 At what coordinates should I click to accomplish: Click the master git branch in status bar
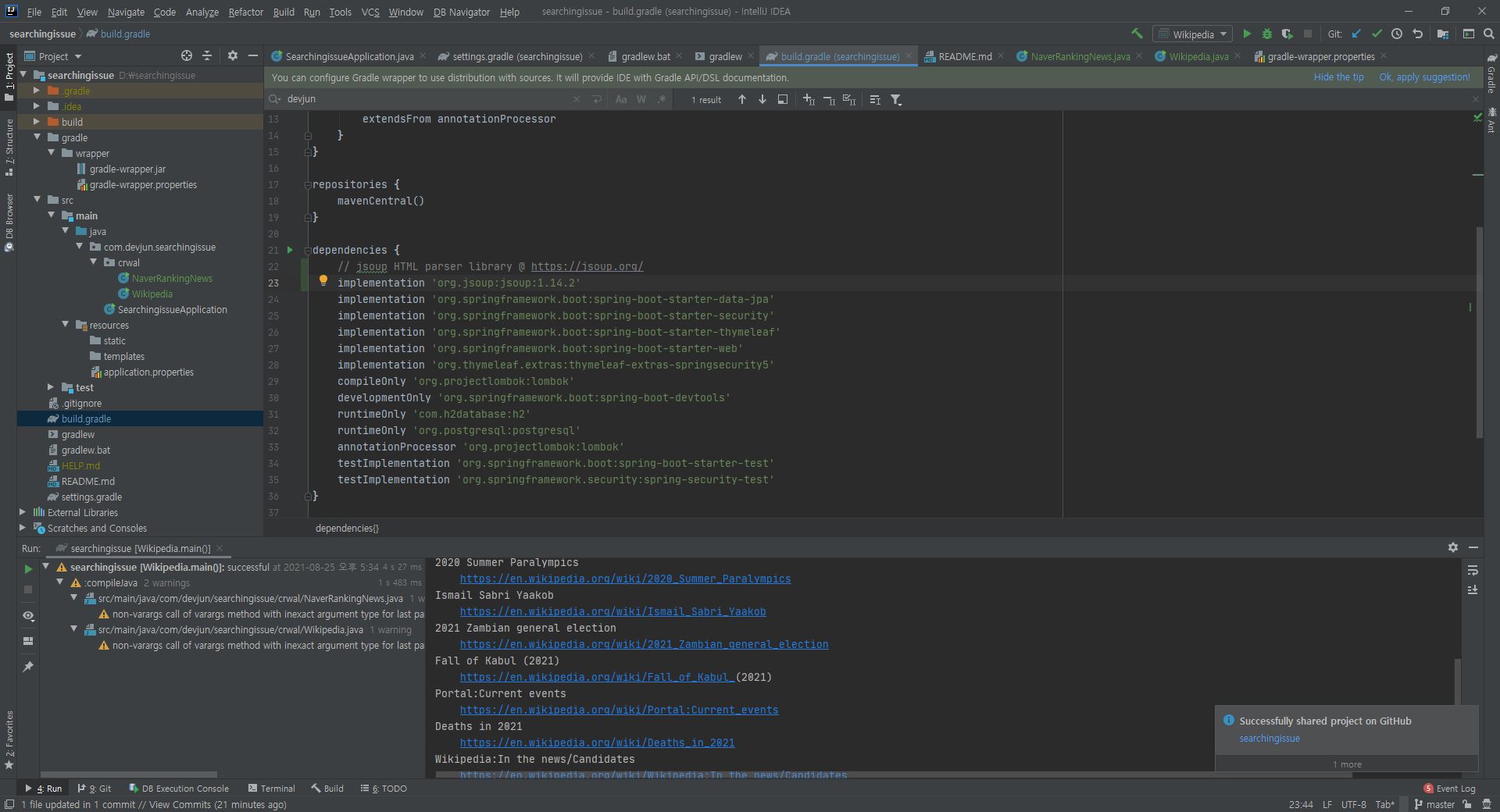point(1434,804)
